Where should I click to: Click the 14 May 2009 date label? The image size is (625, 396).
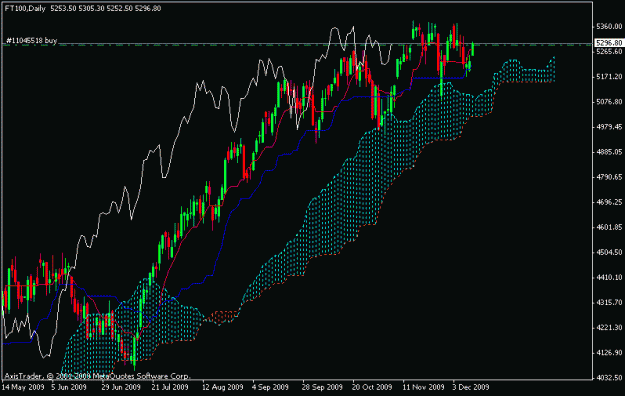point(23,387)
